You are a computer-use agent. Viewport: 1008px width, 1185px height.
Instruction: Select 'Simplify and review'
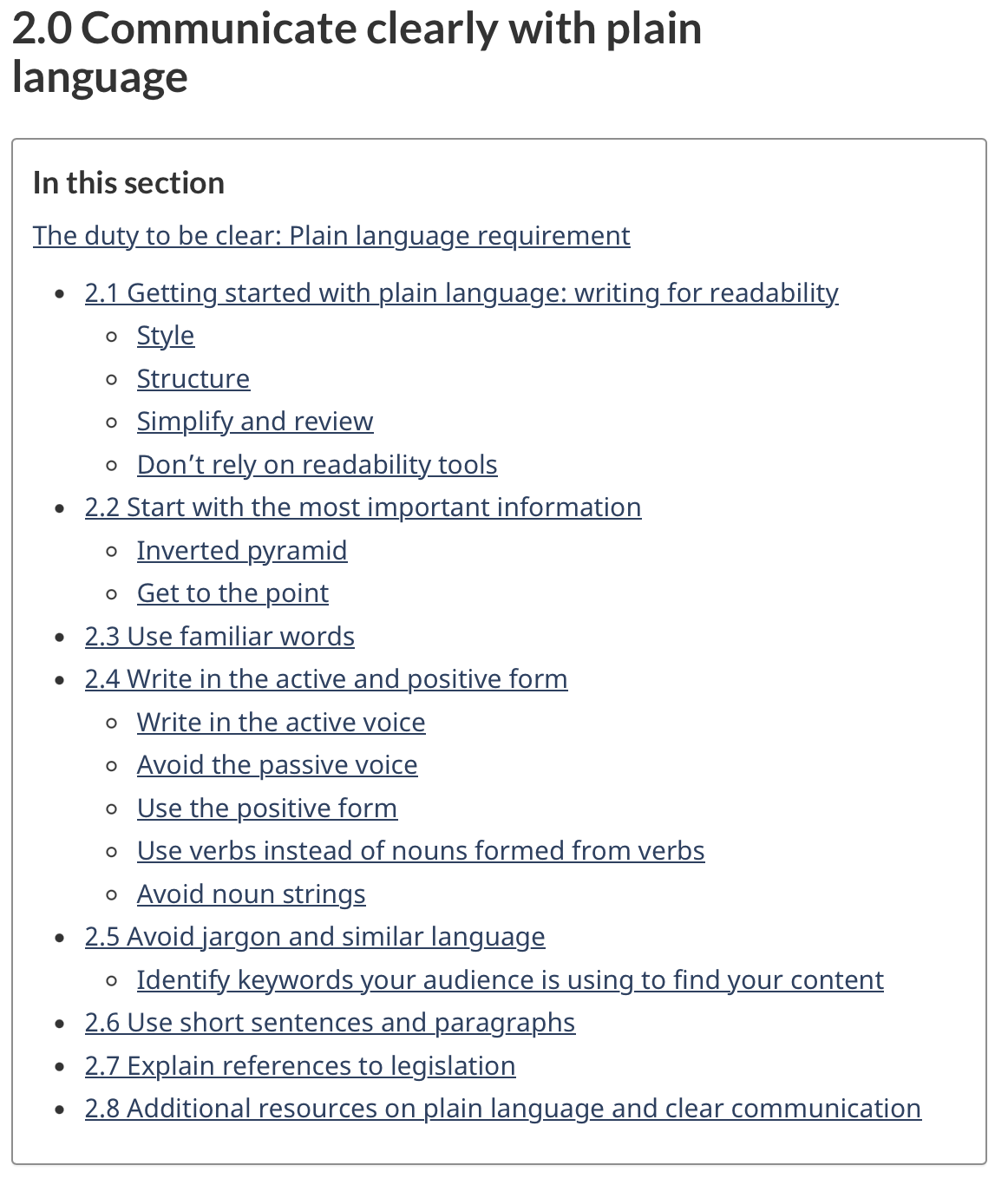254,421
